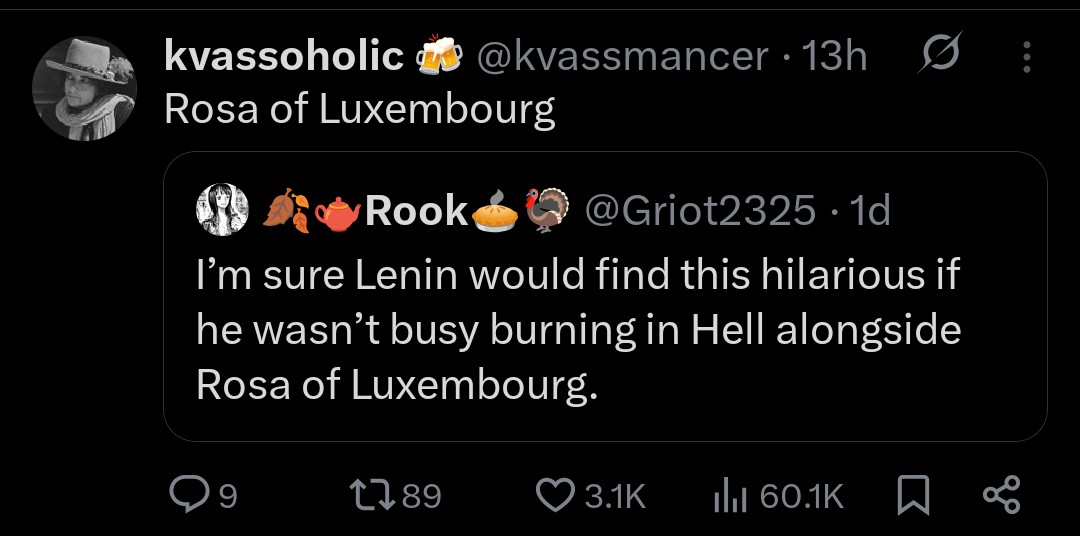Click the 13h timestamp

[837, 58]
